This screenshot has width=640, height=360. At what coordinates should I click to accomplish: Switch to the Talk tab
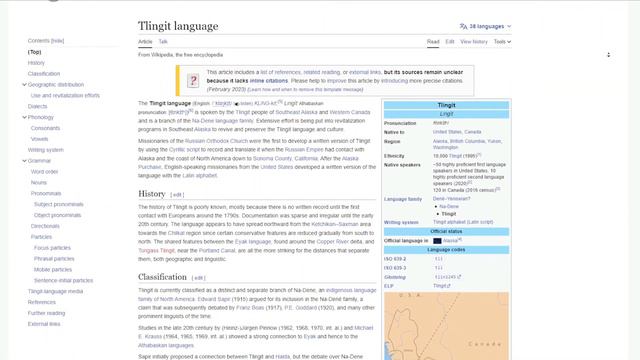pyautogui.click(x=163, y=42)
